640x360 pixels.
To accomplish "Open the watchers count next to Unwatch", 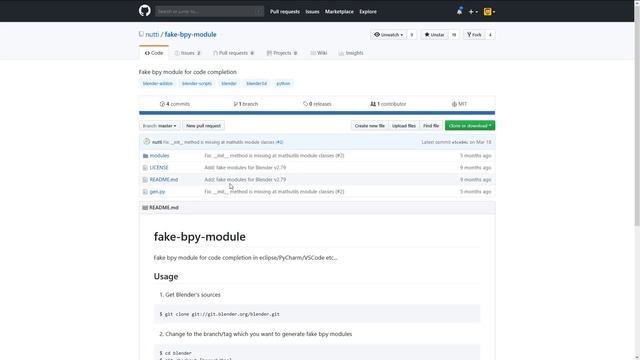I will (412, 35).
